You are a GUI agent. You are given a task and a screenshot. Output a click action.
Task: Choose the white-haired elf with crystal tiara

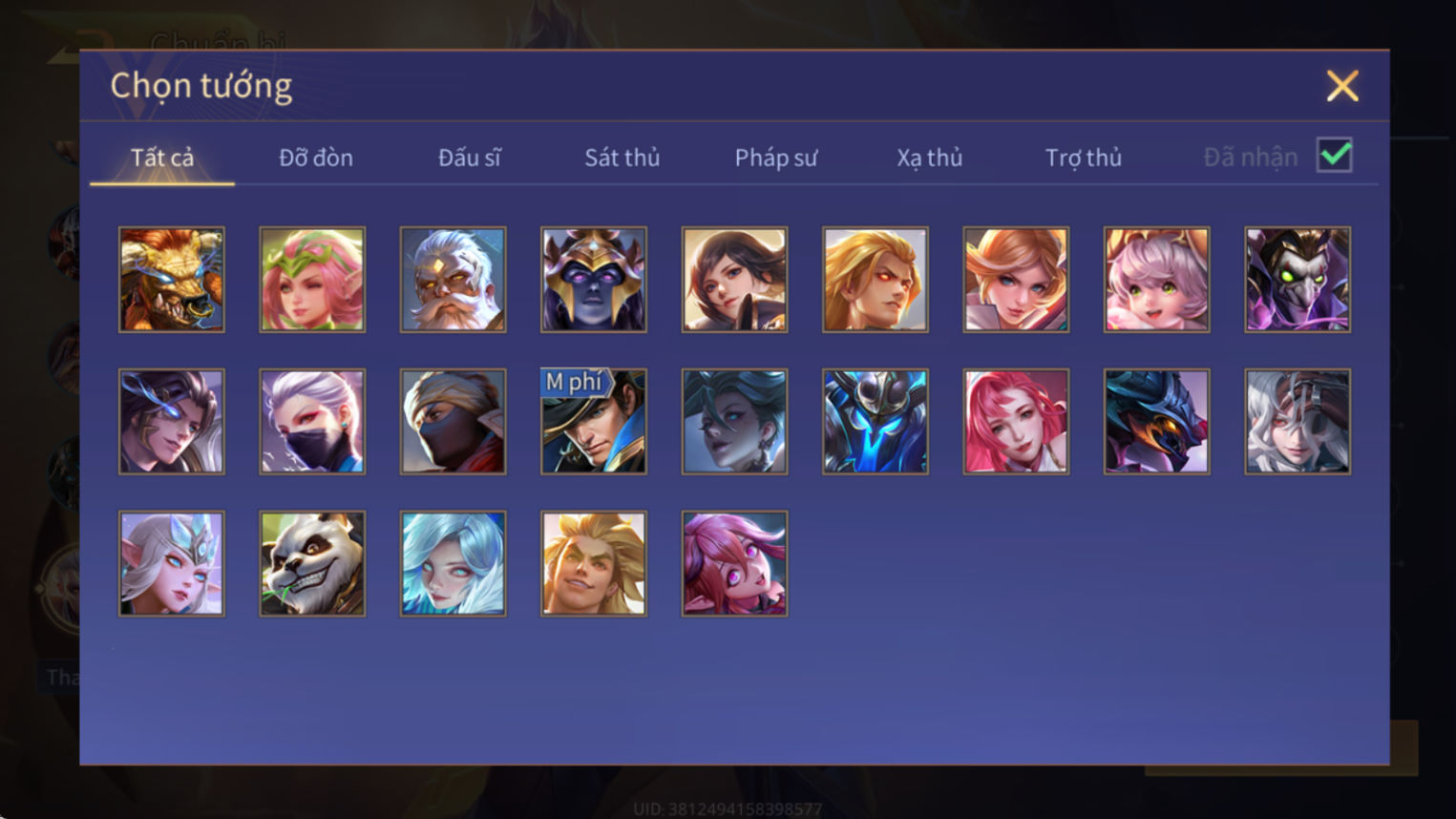coord(172,563)
